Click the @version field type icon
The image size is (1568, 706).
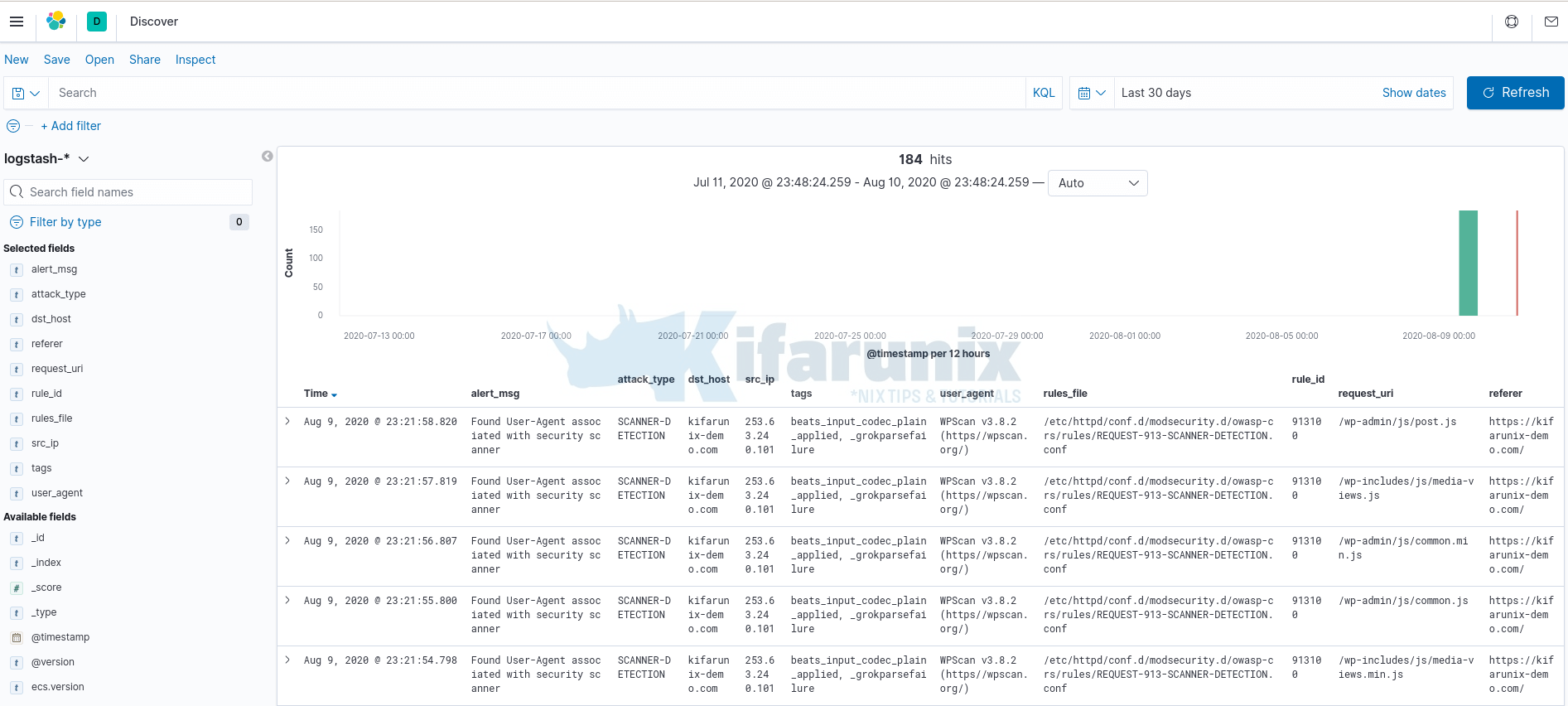click(17, 663)
